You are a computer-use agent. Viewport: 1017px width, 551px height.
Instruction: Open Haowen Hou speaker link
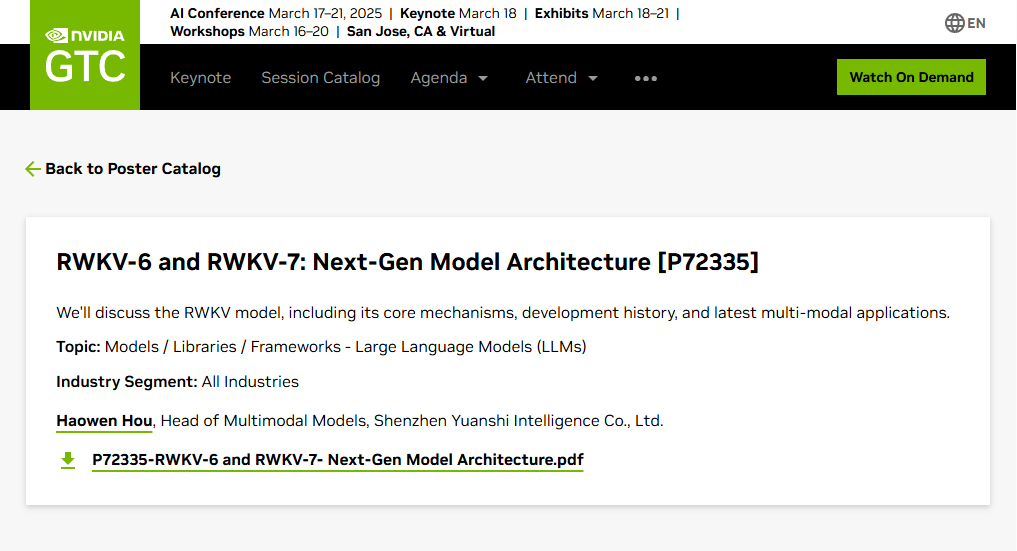(x=104, y=421)
